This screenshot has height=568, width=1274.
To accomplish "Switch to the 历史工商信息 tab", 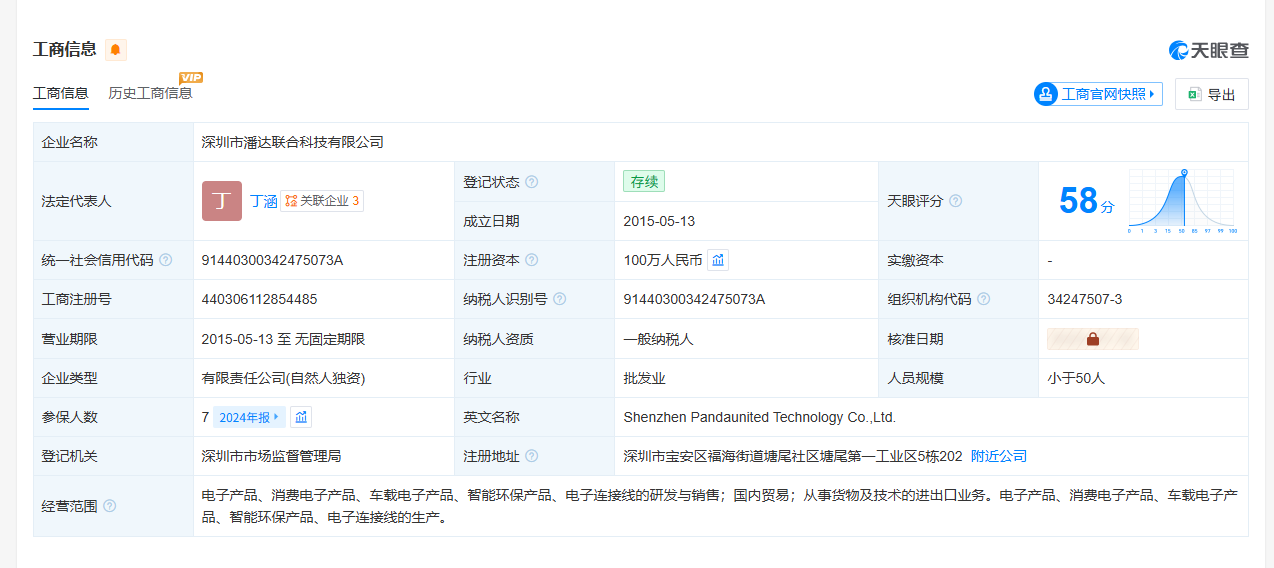I will tap(150, 93).
